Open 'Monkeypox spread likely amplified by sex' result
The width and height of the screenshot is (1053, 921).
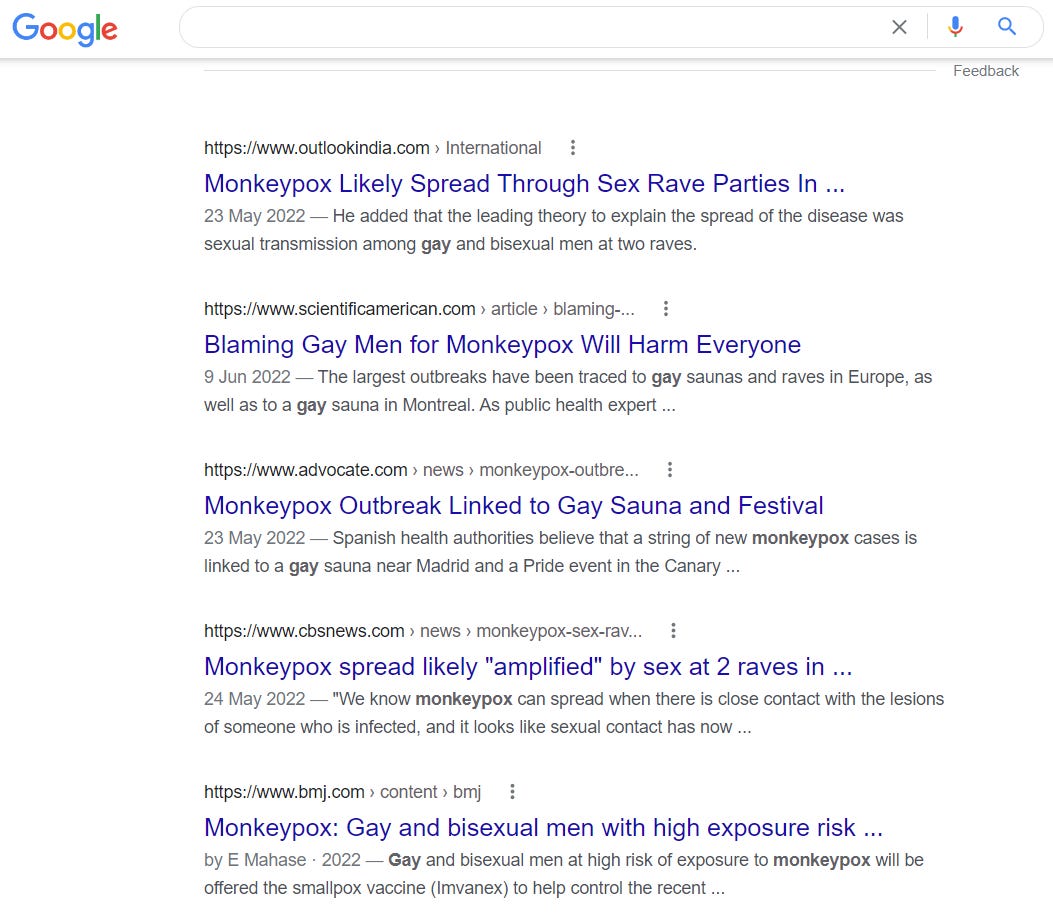click(x=528, y=667)
